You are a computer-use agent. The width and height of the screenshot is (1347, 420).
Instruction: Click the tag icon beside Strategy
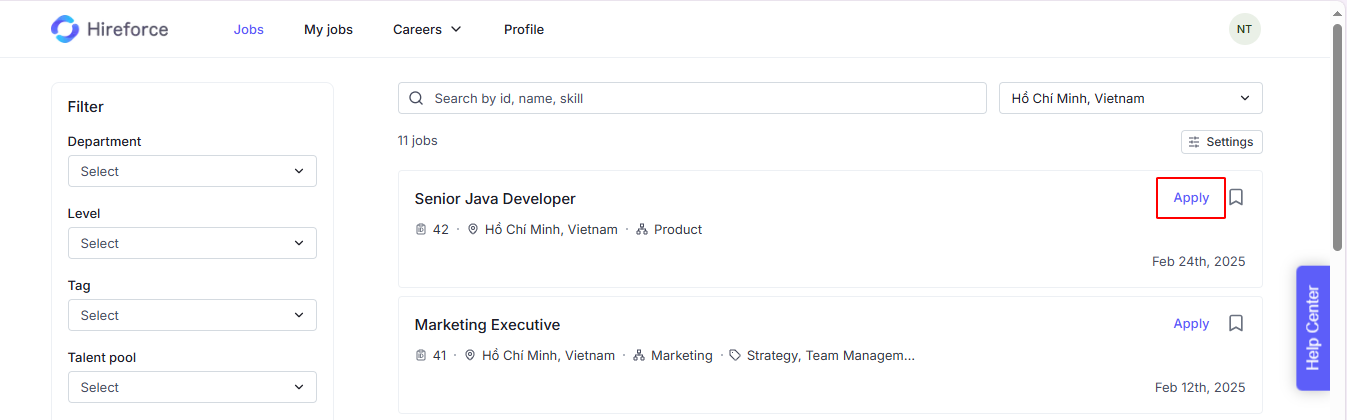tap(735, 355)
